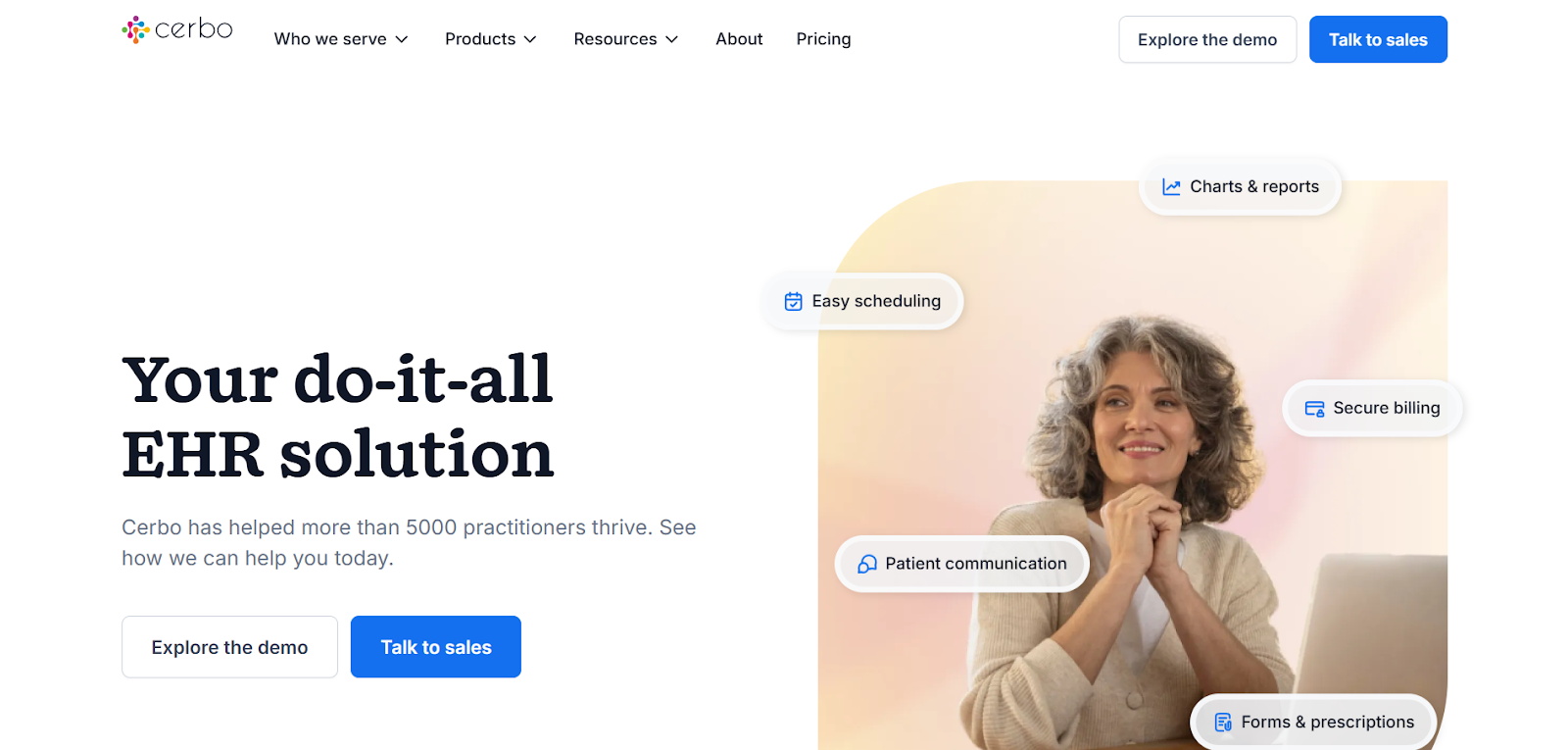Click the Charts & reports chart icon
The width and height of the screenshot is (1568, 750).
[1171, 187]
